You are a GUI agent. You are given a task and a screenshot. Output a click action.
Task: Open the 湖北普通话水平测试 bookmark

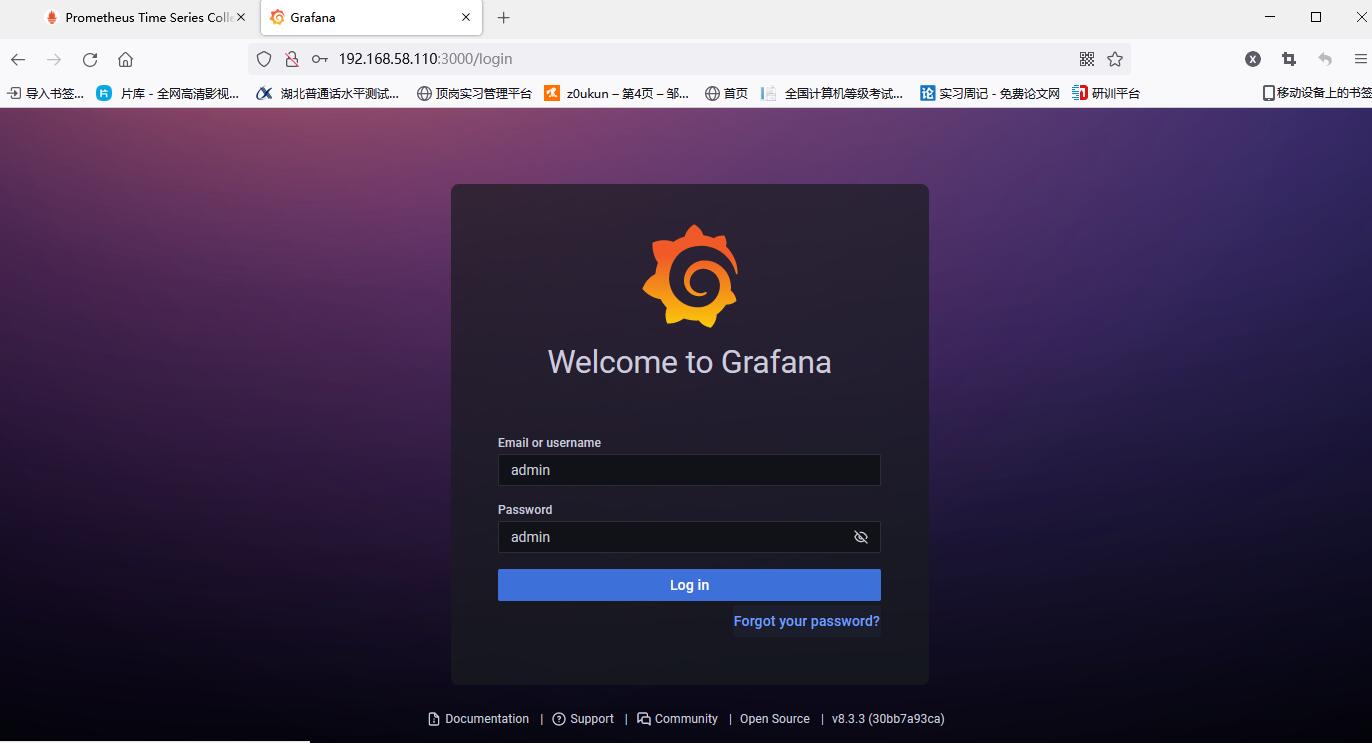point(328,93)
